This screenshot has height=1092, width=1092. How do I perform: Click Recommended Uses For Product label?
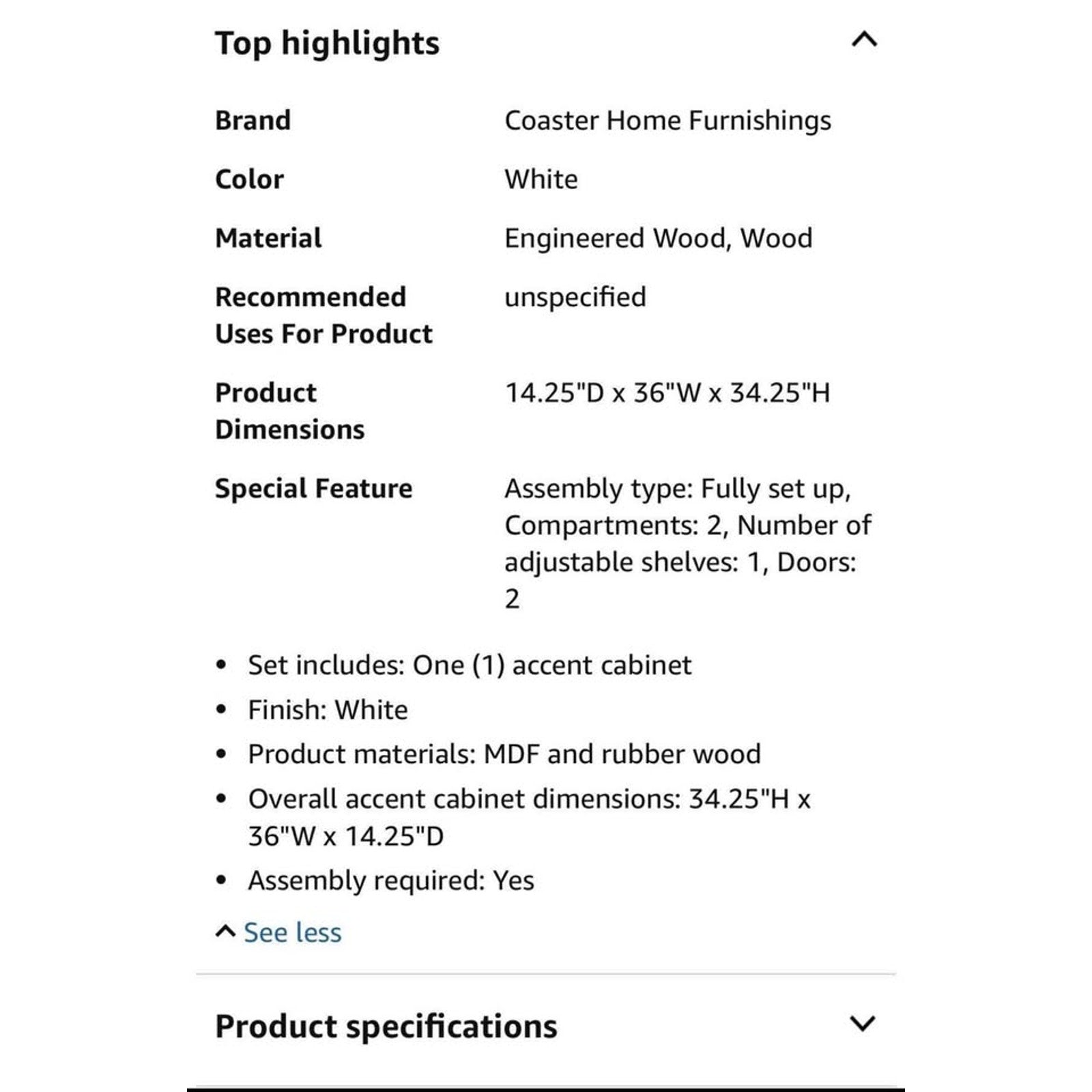pos(324,315)
